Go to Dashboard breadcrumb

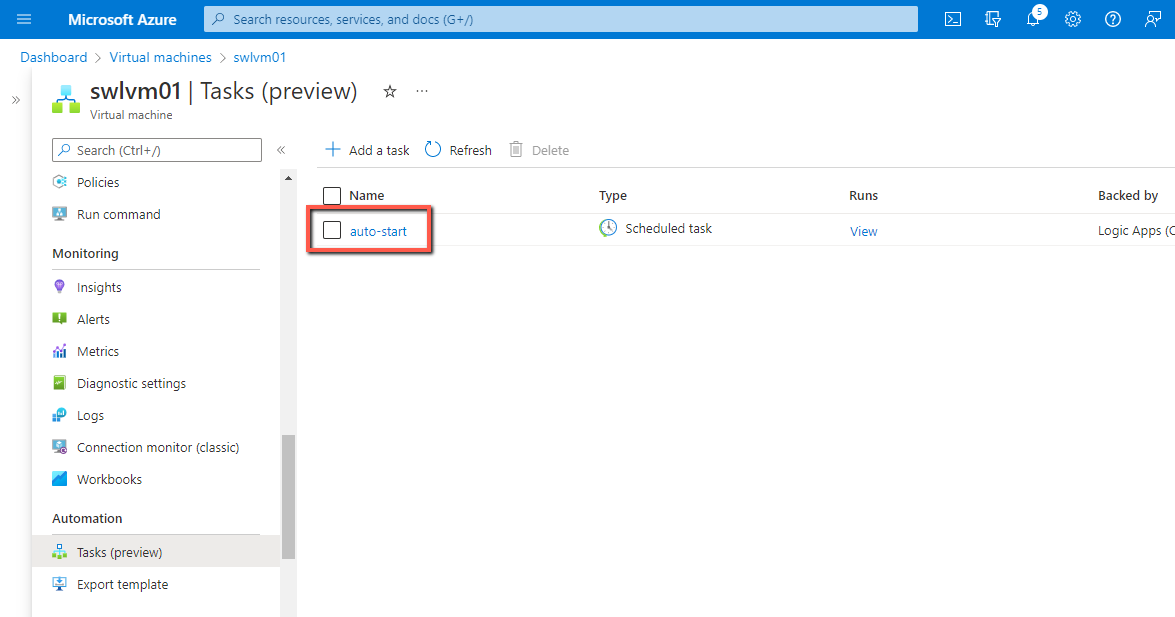point(53,57)
